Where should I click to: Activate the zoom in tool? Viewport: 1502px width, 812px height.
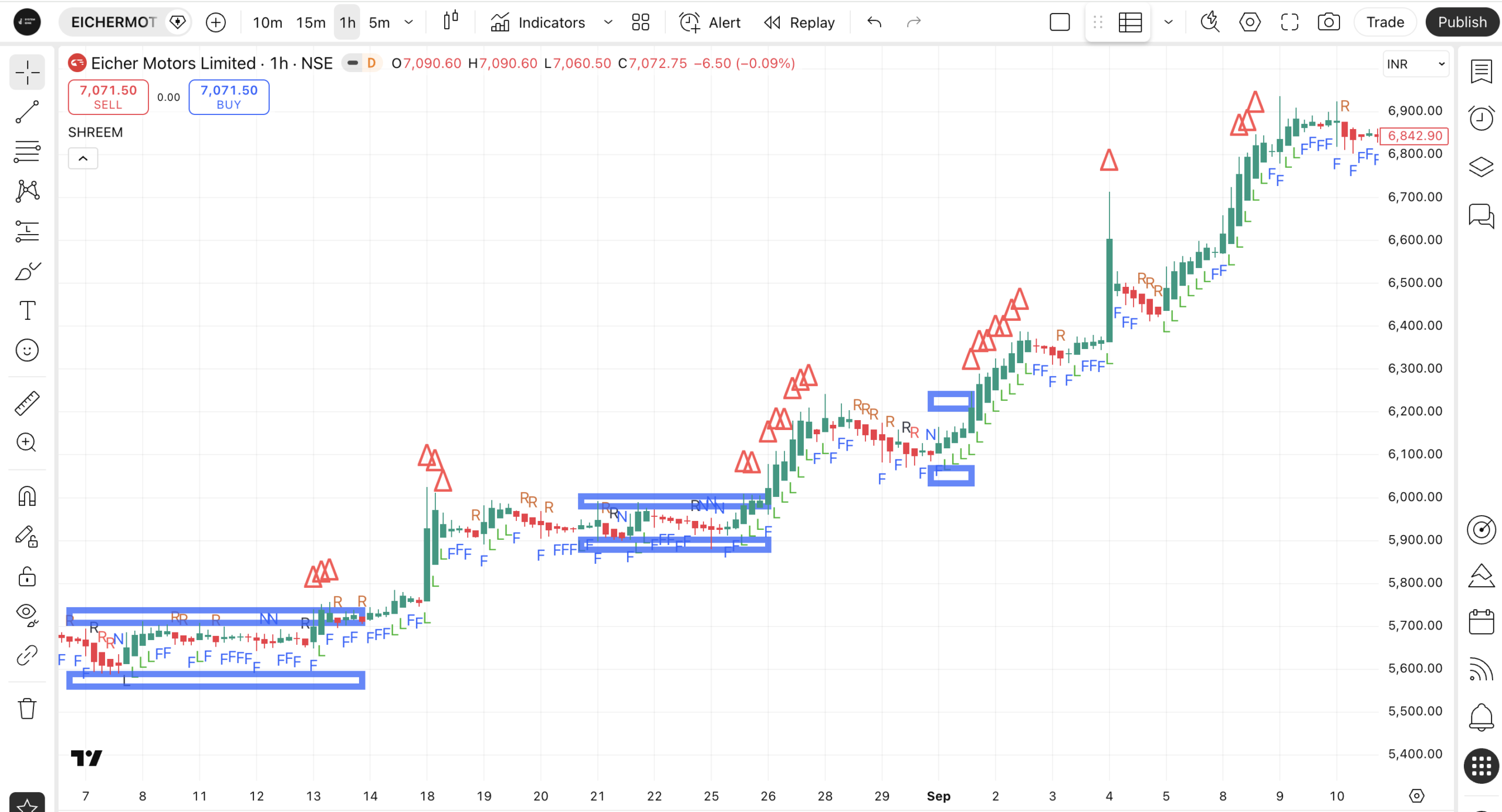(27, 442)
